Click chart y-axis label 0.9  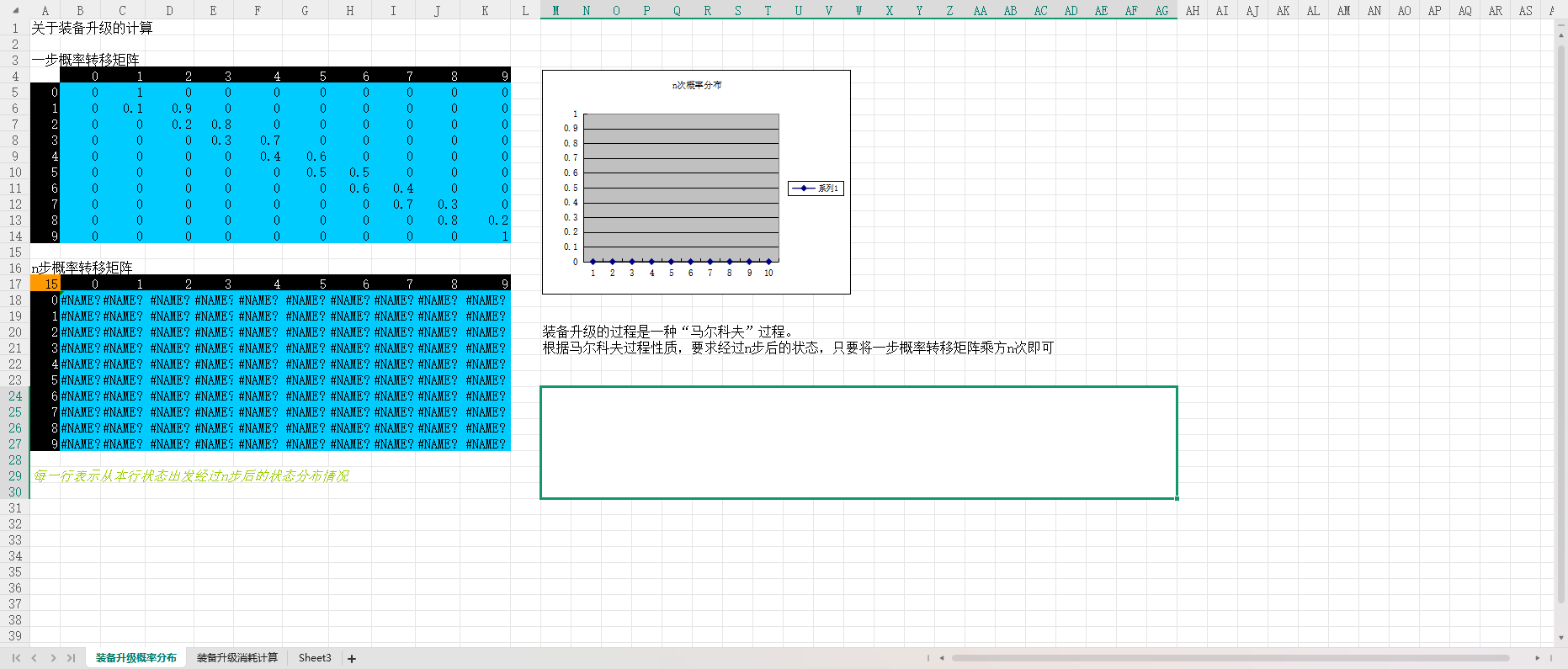click(x=571, y=128)
